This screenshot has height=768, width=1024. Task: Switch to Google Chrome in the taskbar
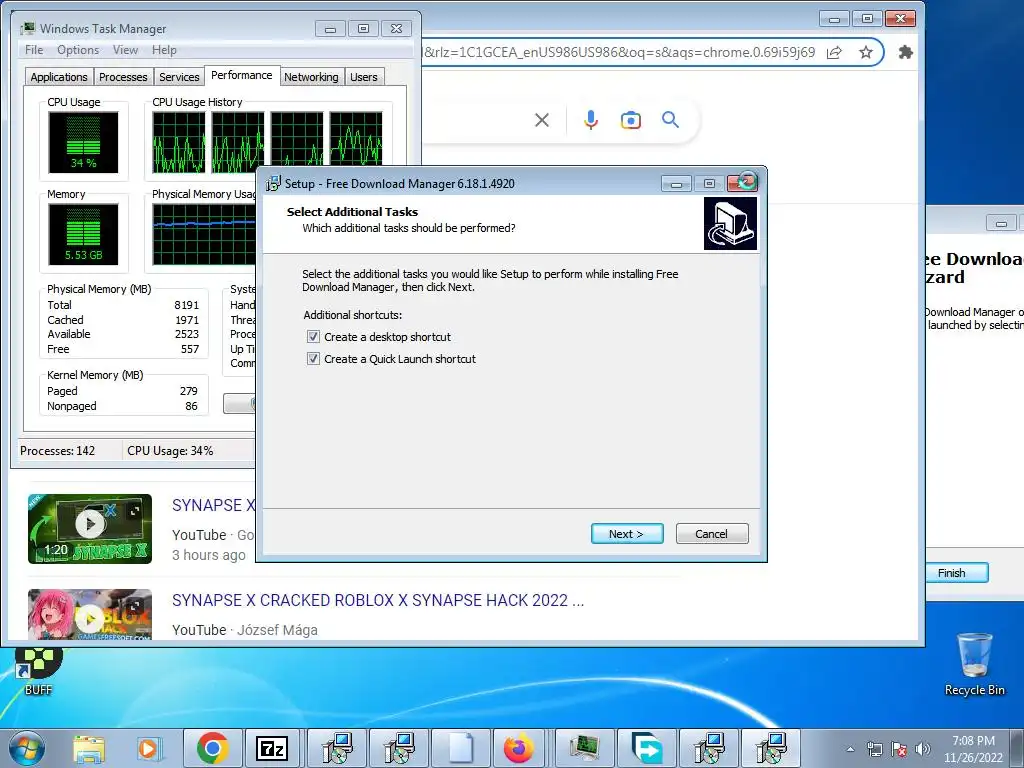(x=212, y=748)
